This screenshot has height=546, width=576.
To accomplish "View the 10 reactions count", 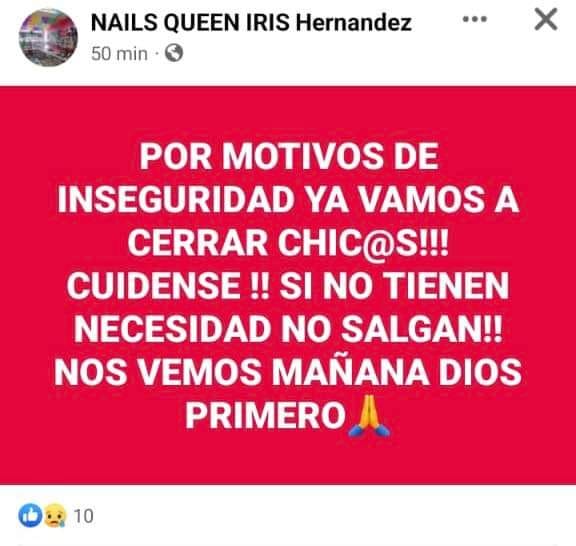I will click(84, 516).
